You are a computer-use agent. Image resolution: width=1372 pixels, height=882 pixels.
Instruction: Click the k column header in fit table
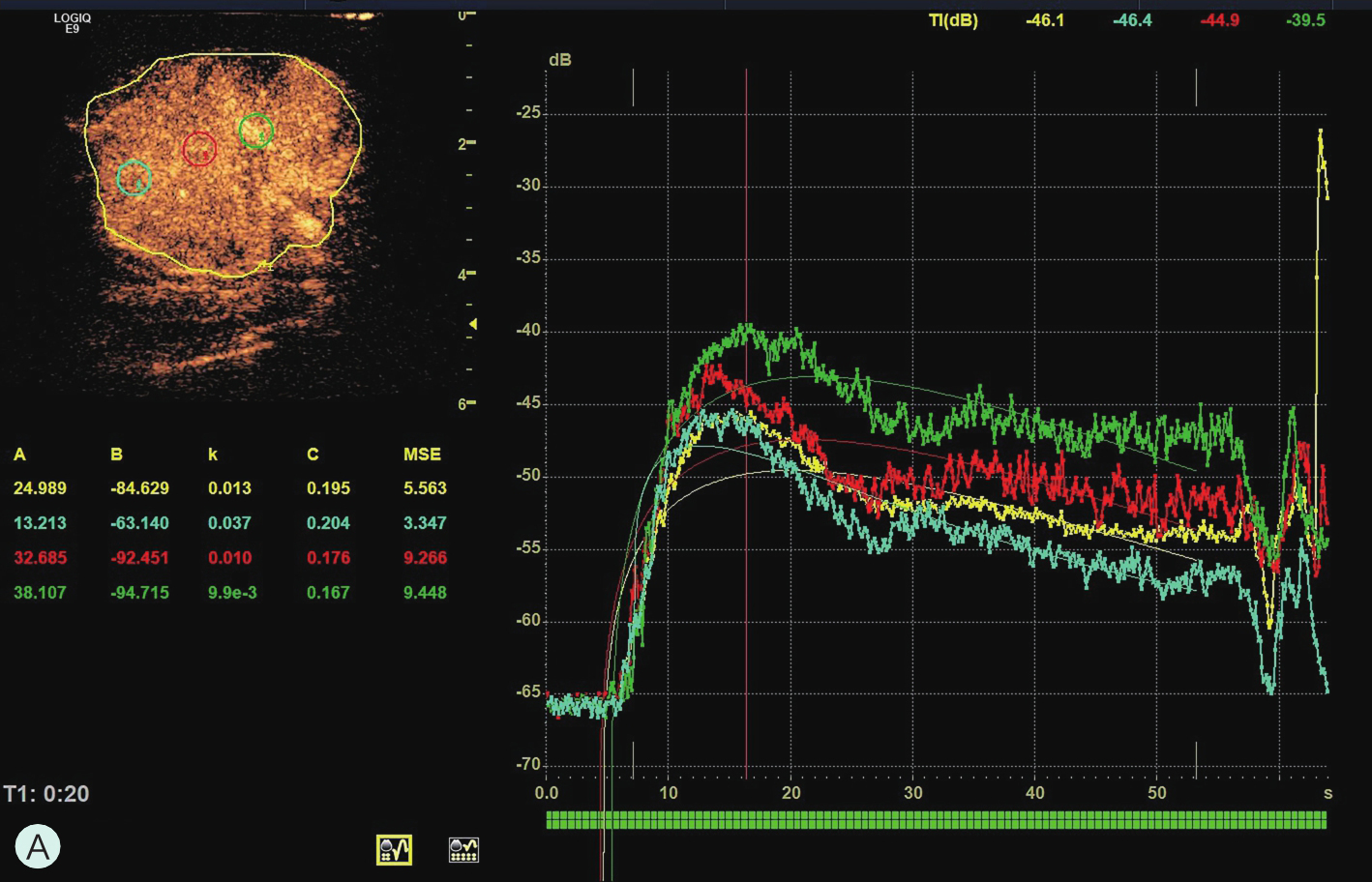click(x=213, y=455)
